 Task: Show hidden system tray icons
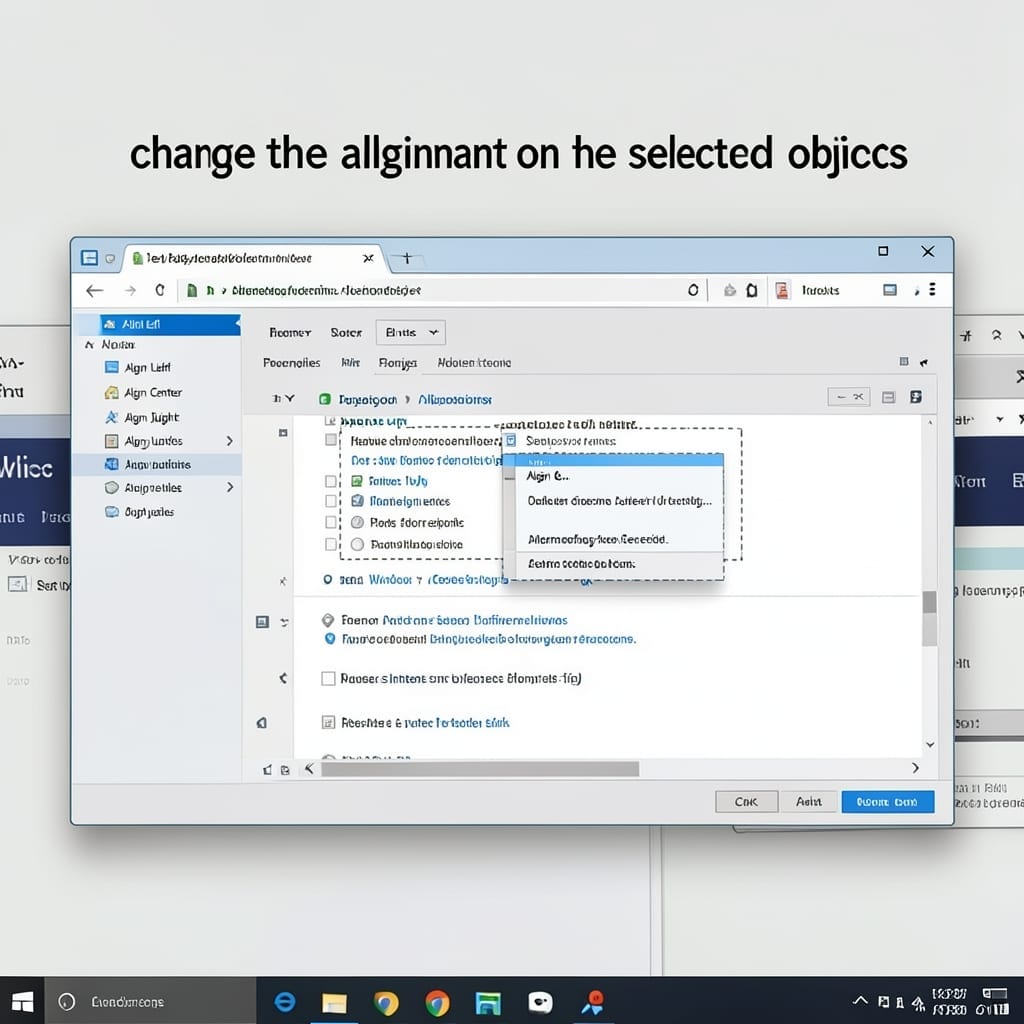point(860,1000)
